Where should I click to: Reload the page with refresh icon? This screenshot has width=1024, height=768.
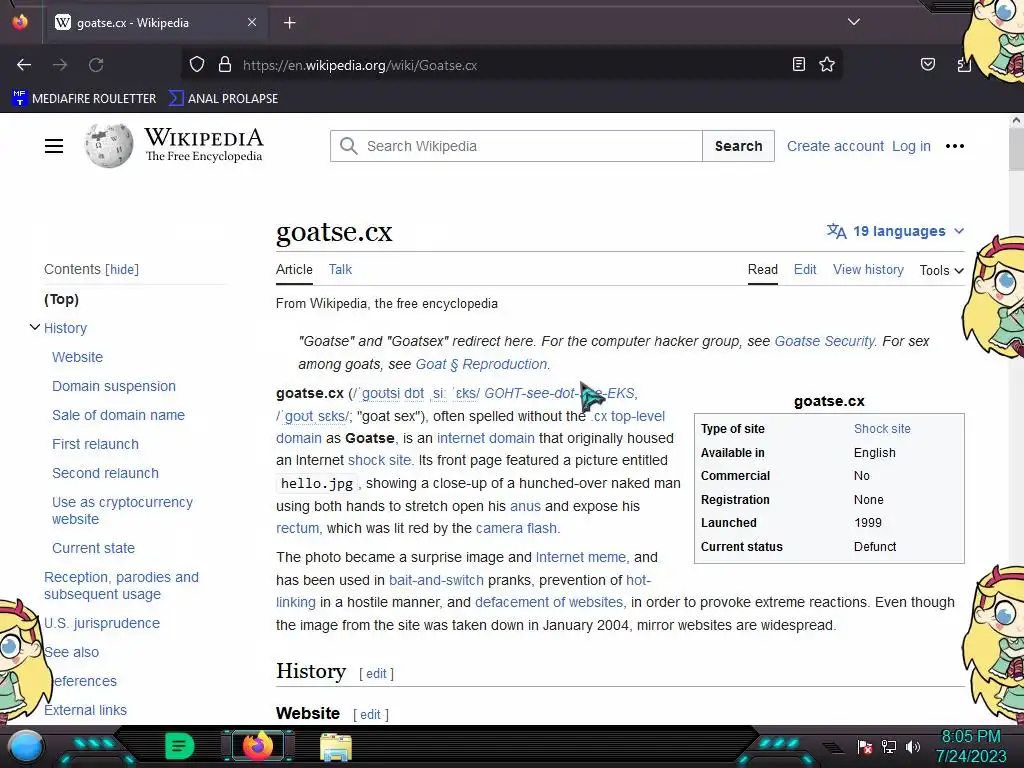96,65
